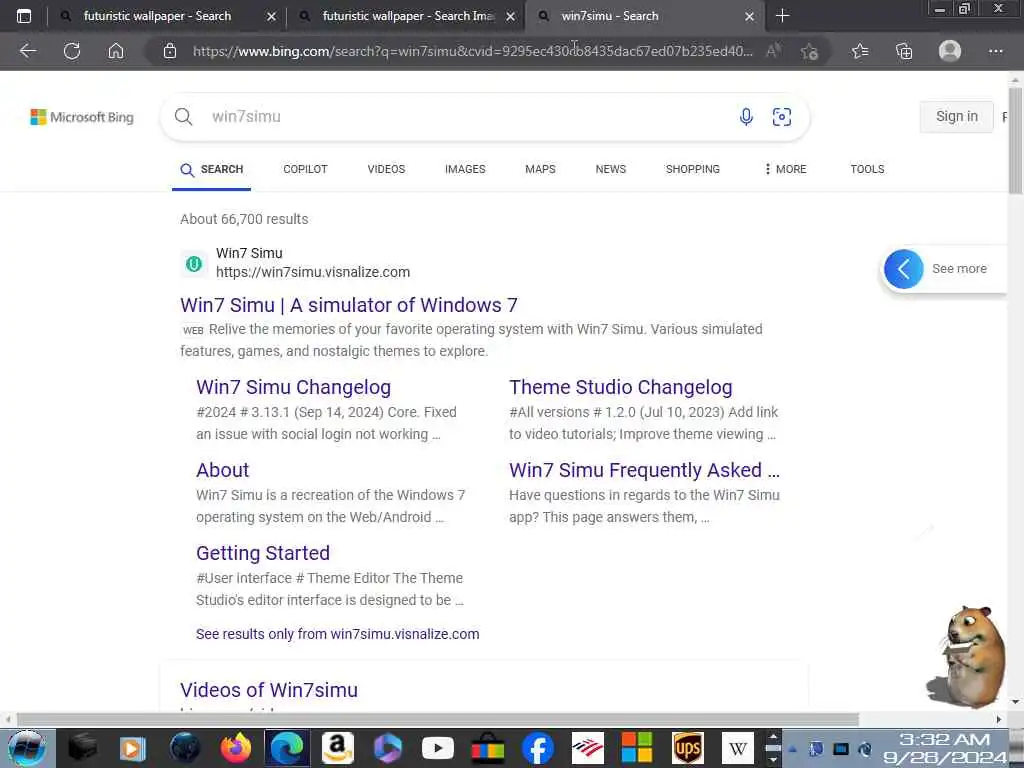The width and height of the screenshot is (1024, 768).
Task: View site information lock icon
Action: 170,51
